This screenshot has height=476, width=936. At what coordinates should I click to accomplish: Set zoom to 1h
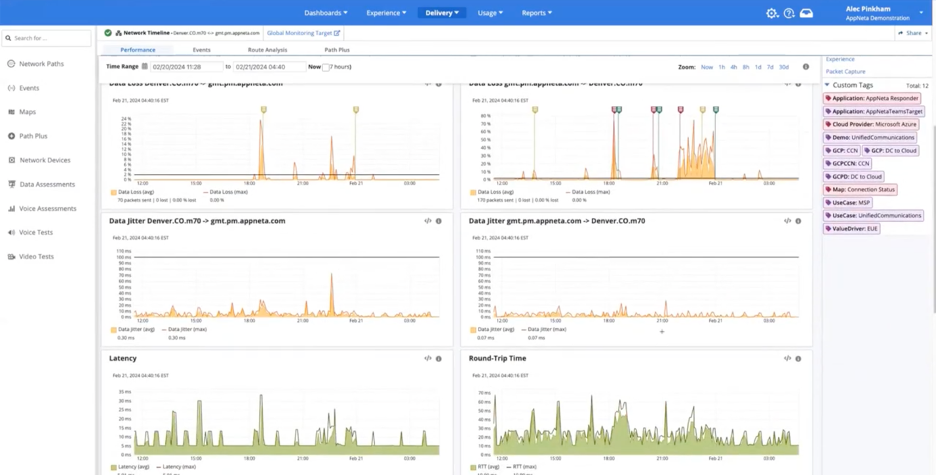[x=722, y=67]
